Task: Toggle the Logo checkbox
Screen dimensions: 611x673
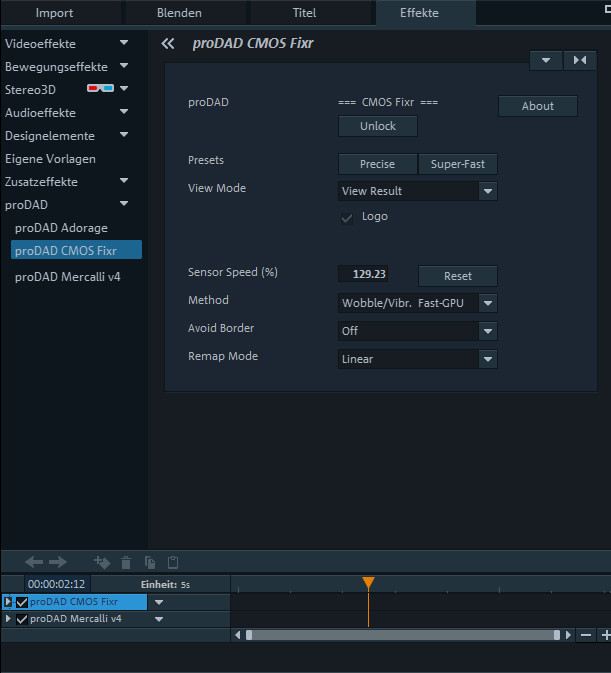Action: click(x=347, y=217)
